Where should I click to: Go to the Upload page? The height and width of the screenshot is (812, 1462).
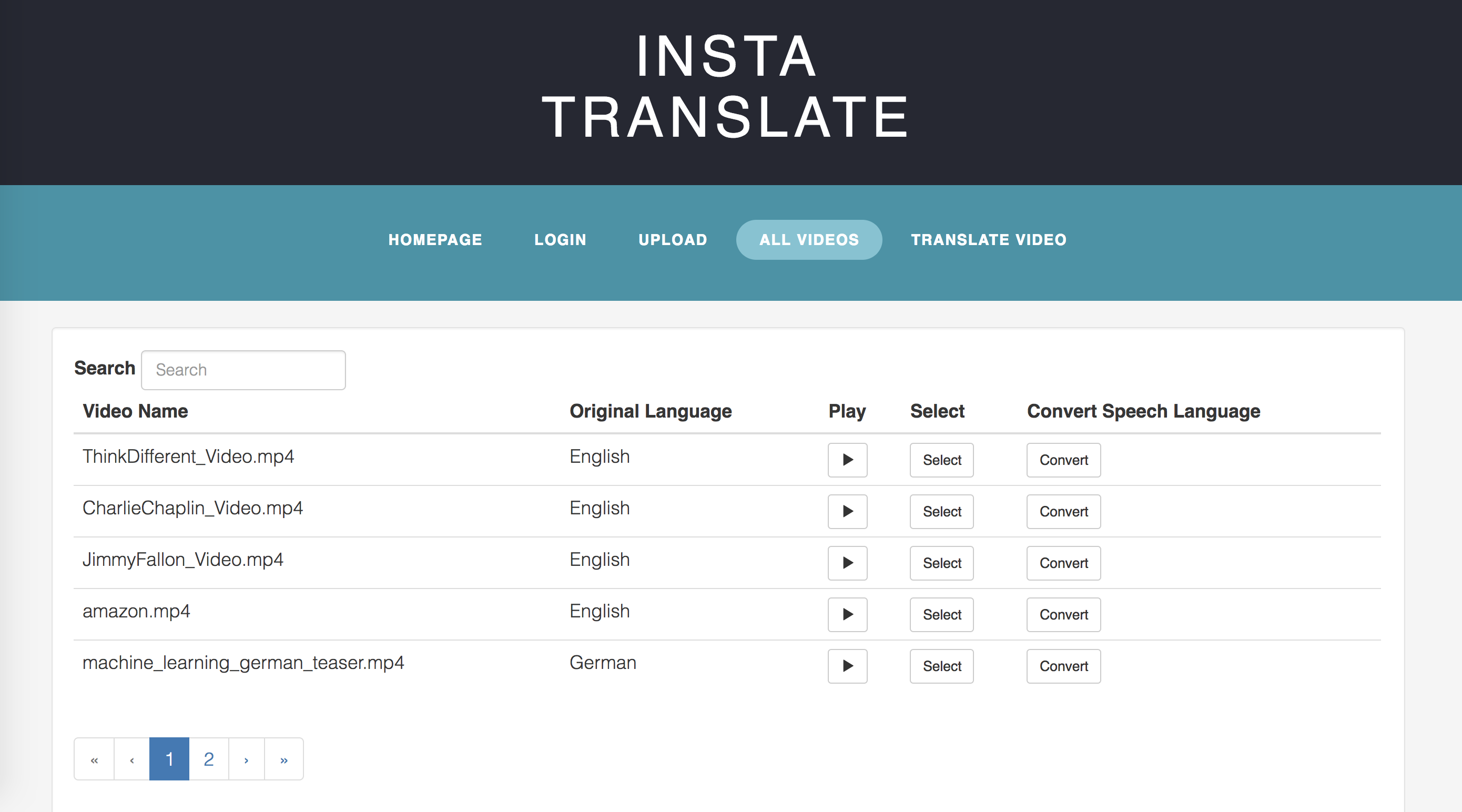(x=673, y=239)
